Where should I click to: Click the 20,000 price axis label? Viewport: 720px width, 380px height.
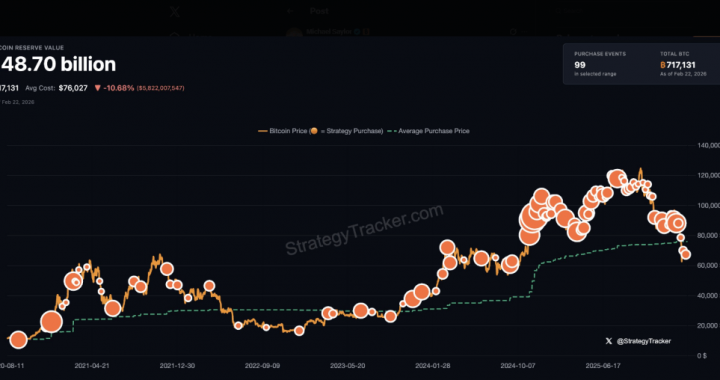pos(708,326)
